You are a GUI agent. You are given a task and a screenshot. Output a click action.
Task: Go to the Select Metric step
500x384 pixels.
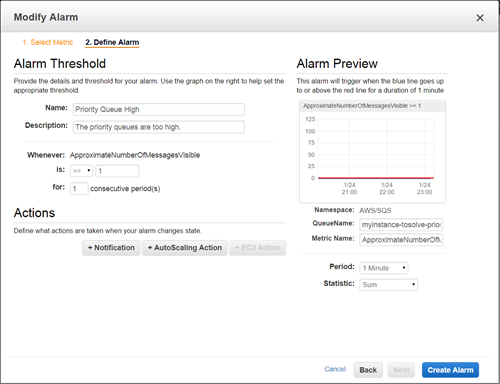[48, 42]
